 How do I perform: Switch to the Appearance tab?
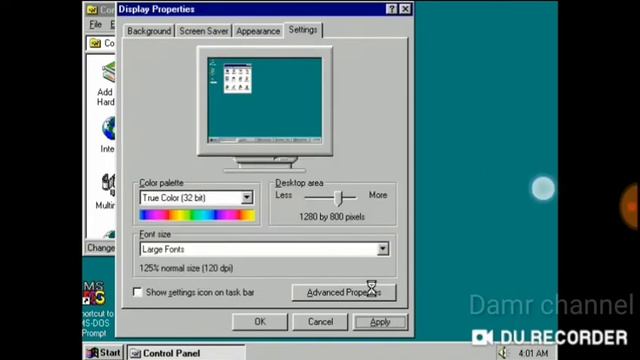coord(258,31)
